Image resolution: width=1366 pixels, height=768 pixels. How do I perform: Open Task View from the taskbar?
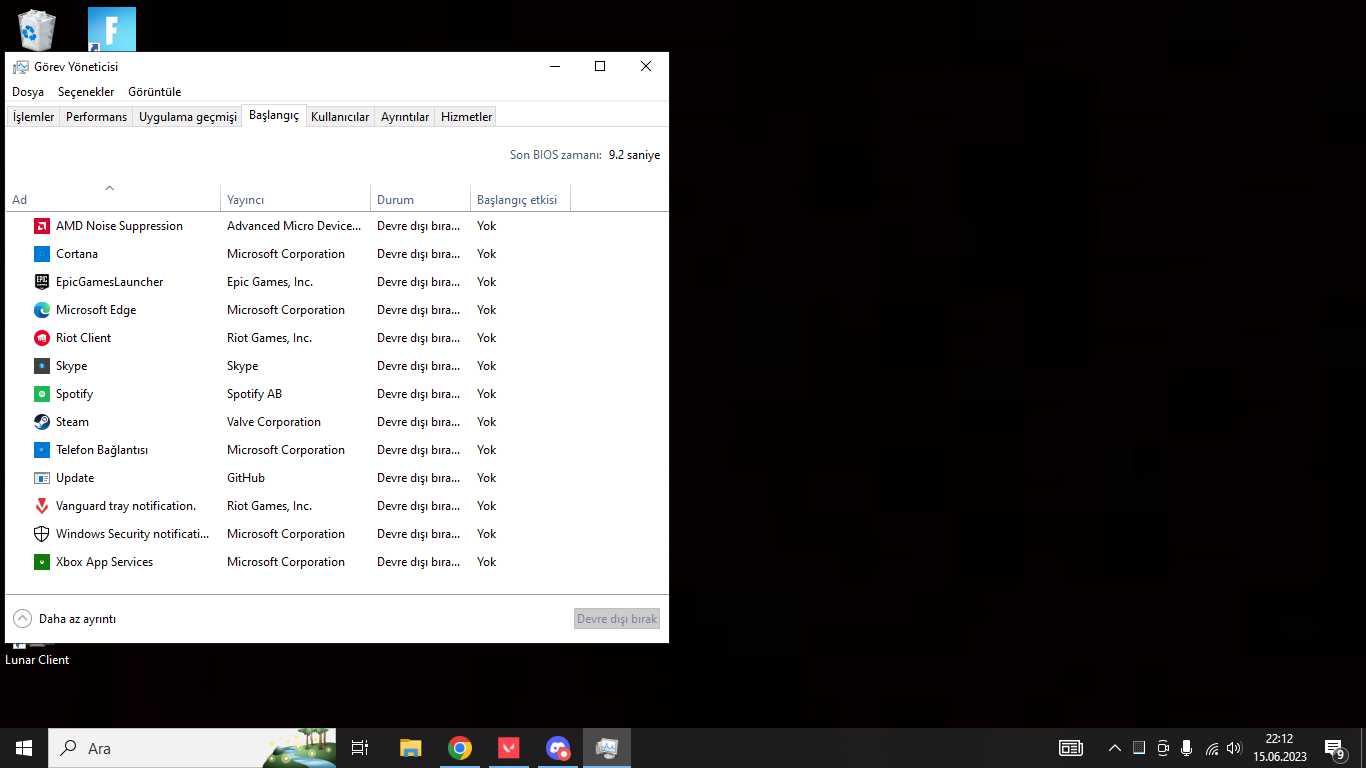[360, 748]
